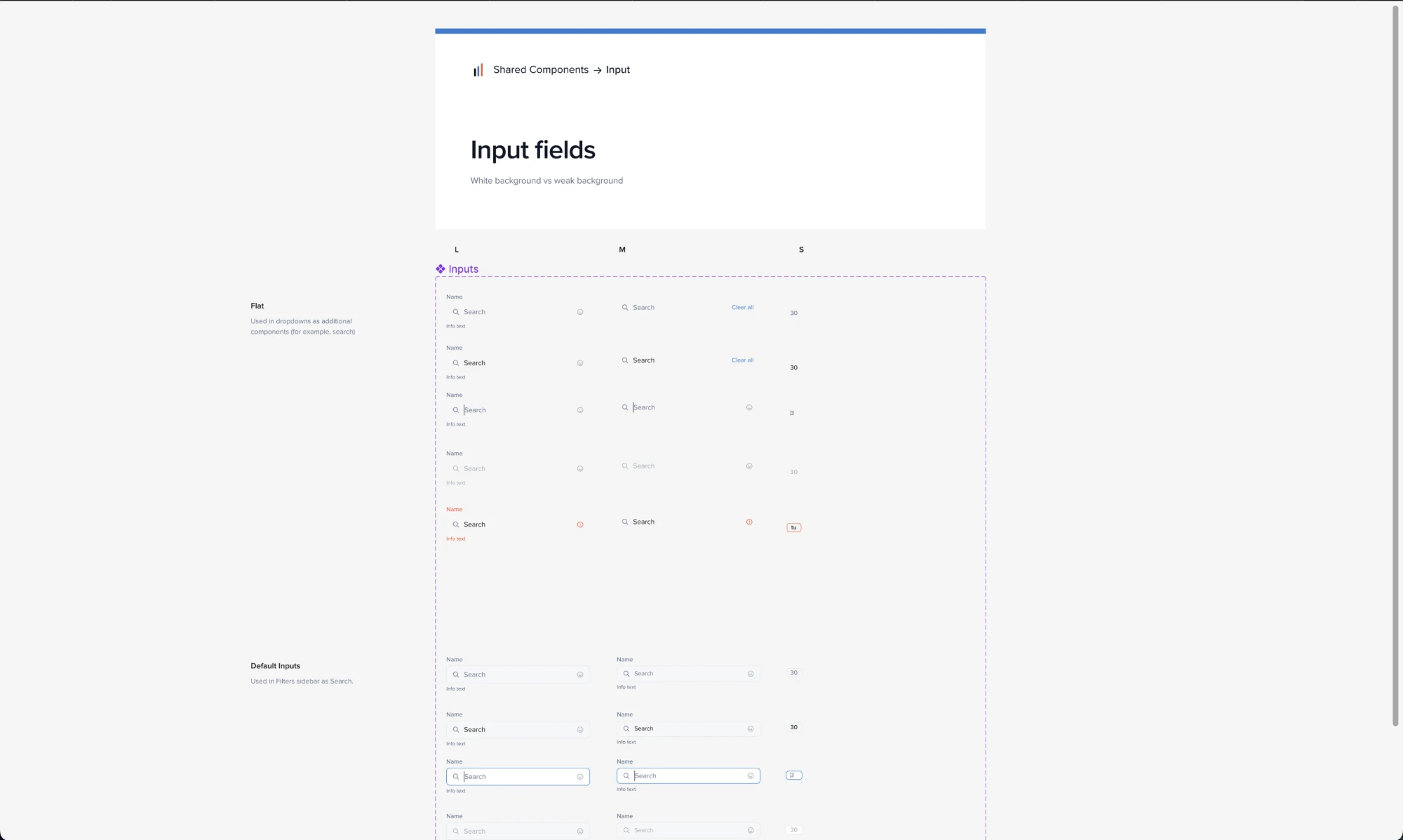Click the S column size header

[801, 250]
